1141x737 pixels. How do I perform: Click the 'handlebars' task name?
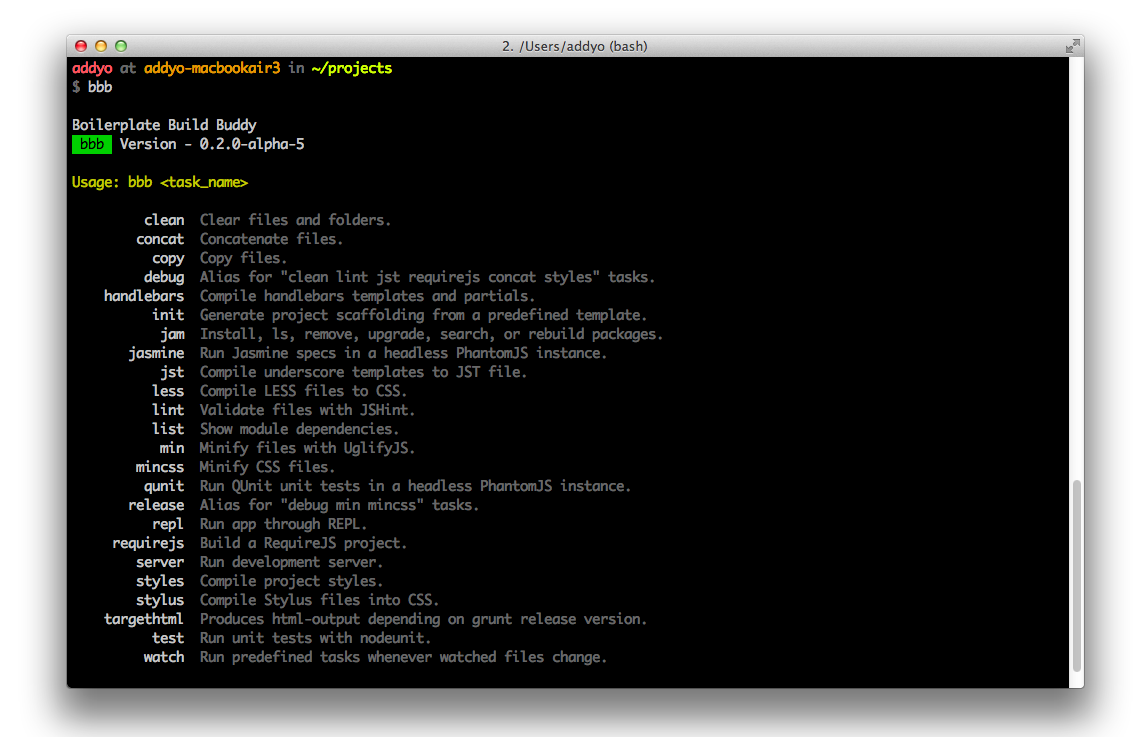point(144,296)
